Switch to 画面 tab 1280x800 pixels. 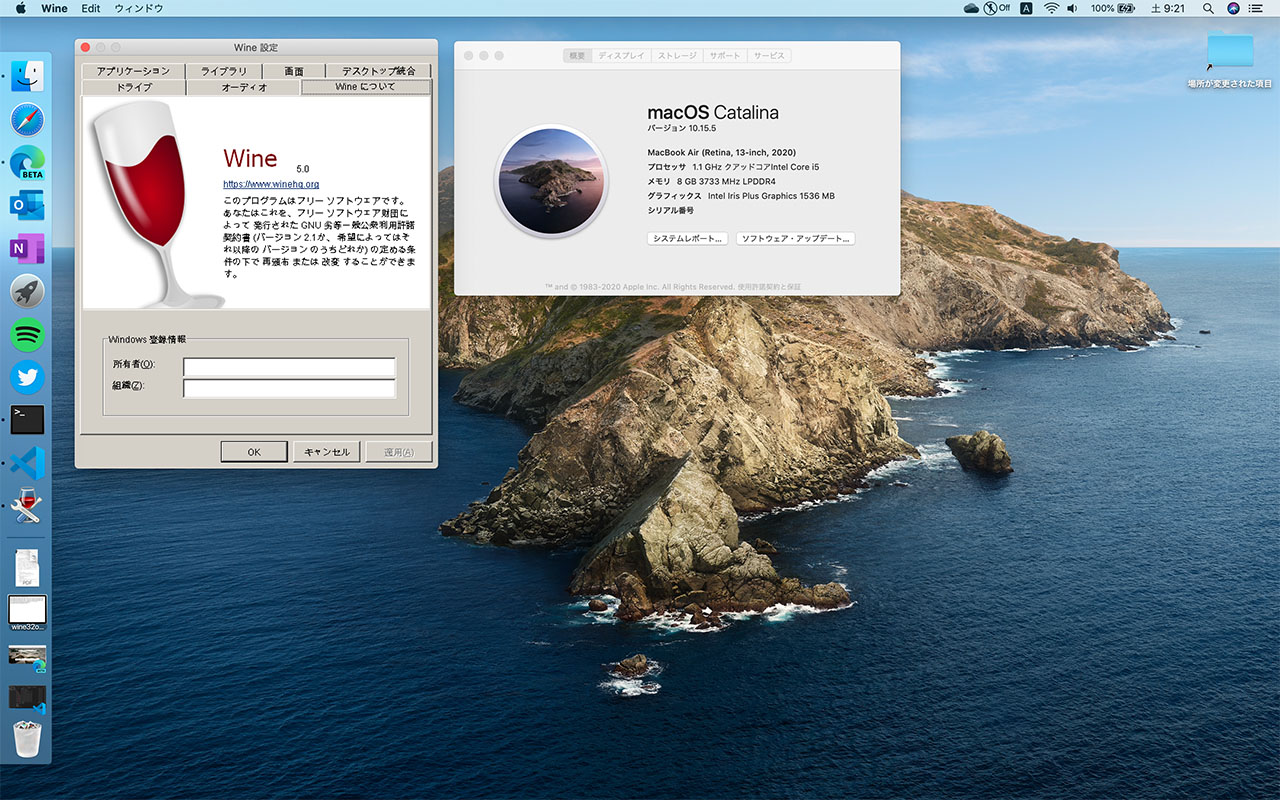click(294, 71)
